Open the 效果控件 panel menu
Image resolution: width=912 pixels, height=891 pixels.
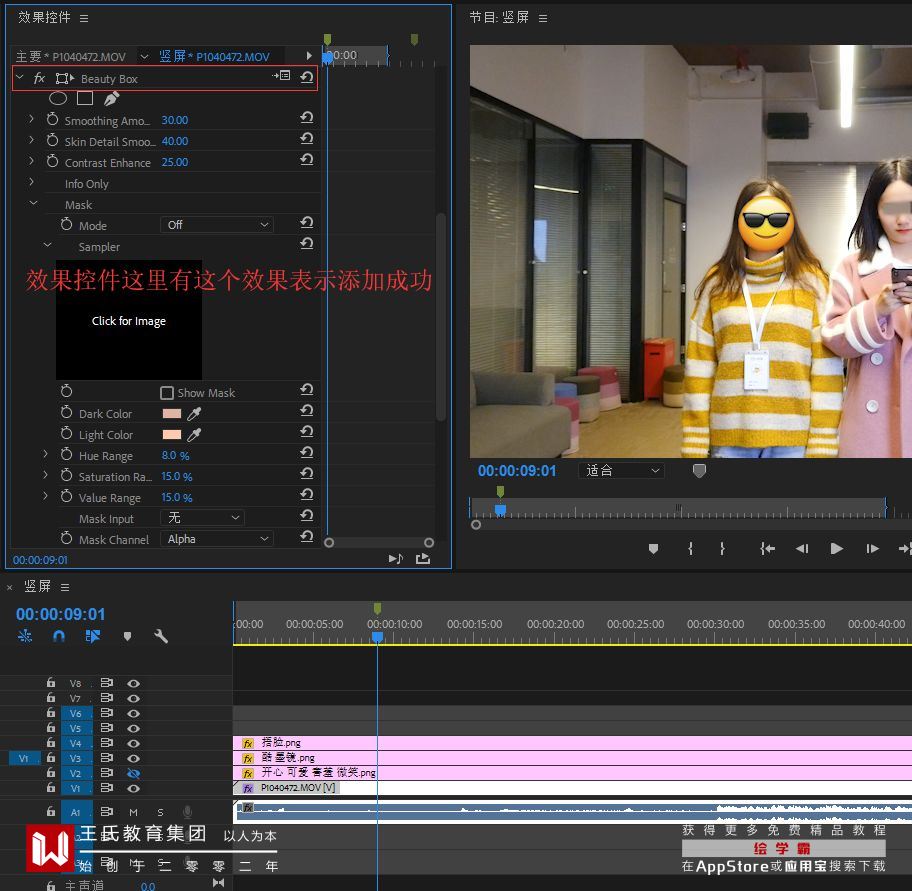click(84, 19)
